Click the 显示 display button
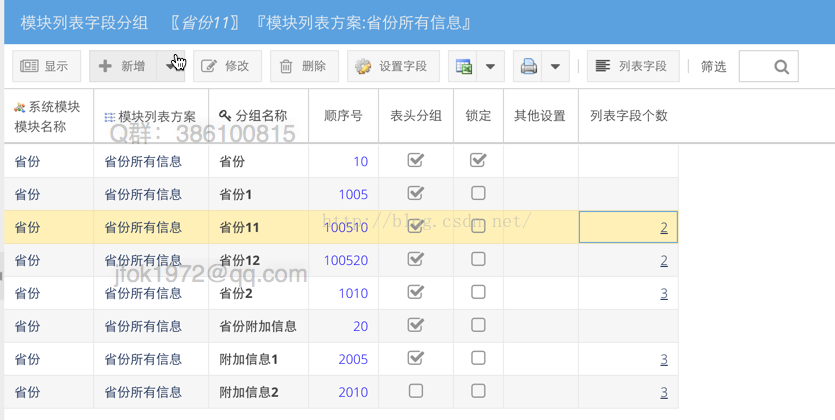Viewport: 835px width, 420px height. [46, 66]
